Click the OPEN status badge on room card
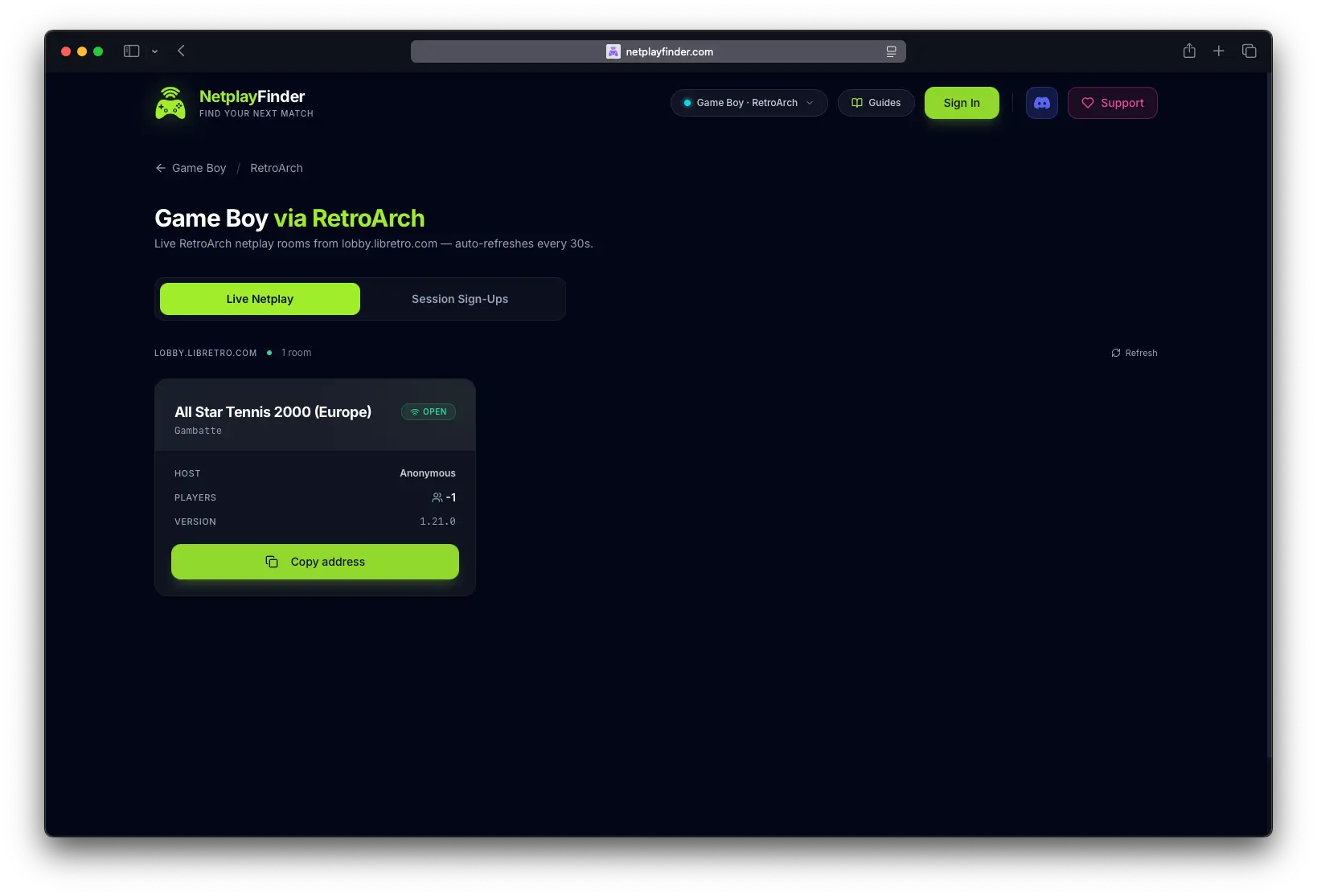The image size is (1317, 896). click(429, 411)
